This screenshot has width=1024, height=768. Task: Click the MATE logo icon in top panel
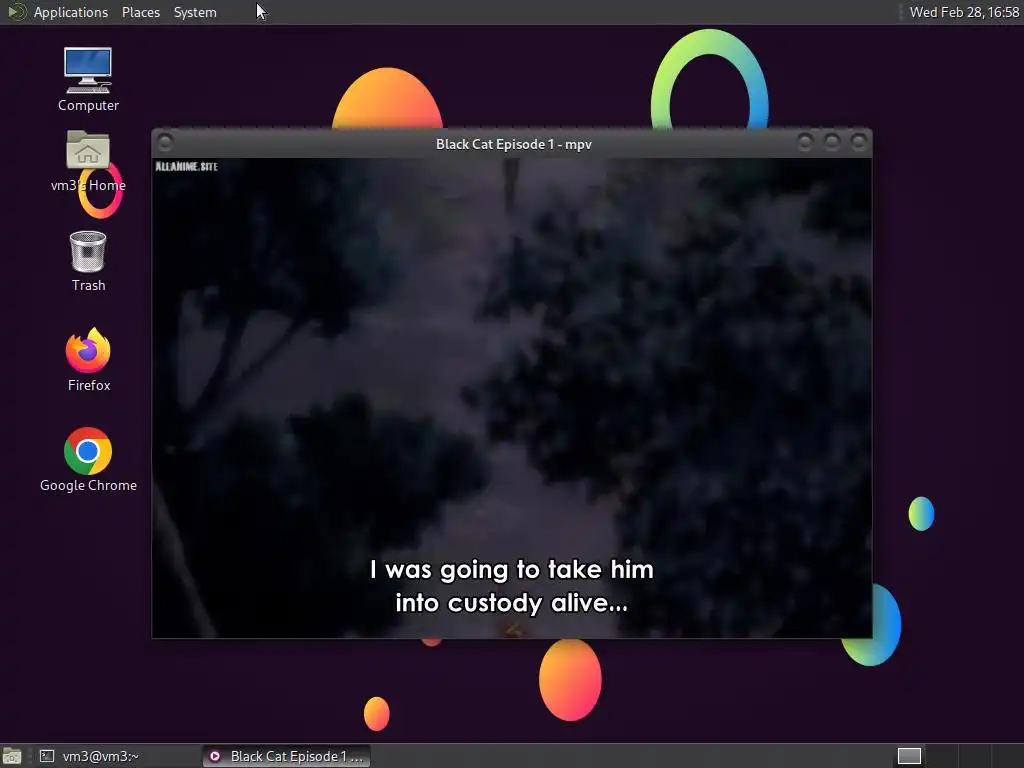[x=17, y=12]
